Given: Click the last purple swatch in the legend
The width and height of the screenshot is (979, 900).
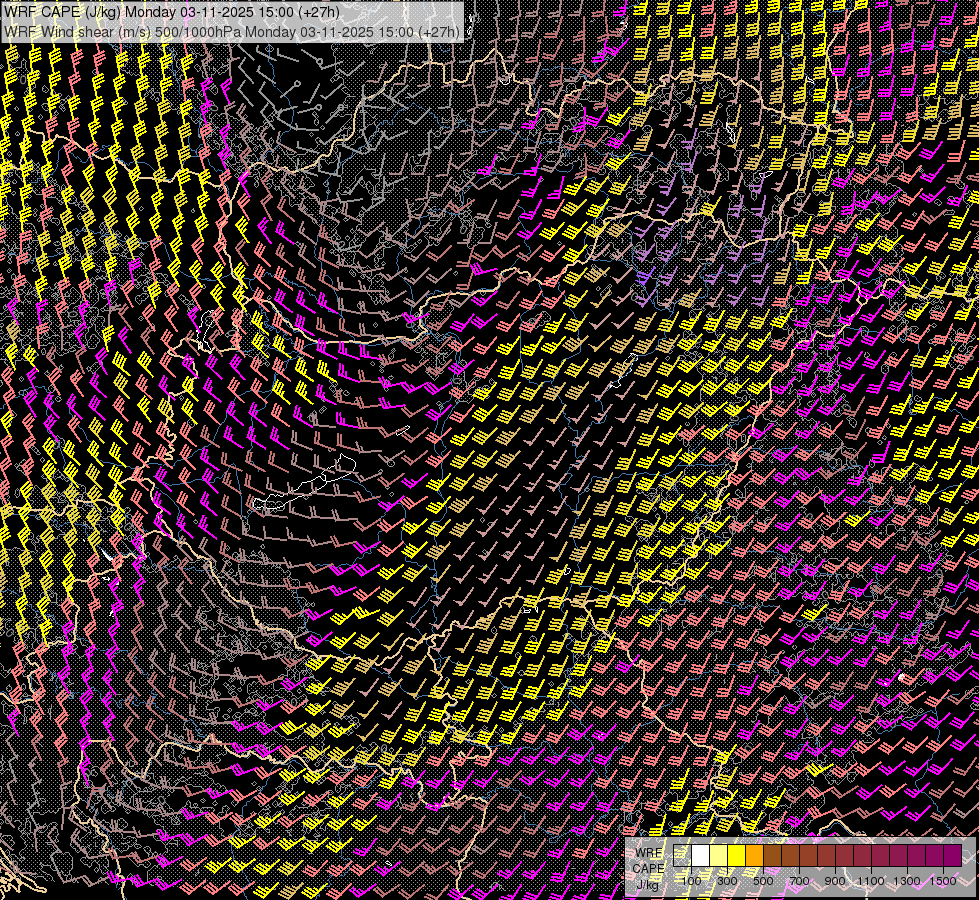Looking at the screenshot, I should 952,855.
